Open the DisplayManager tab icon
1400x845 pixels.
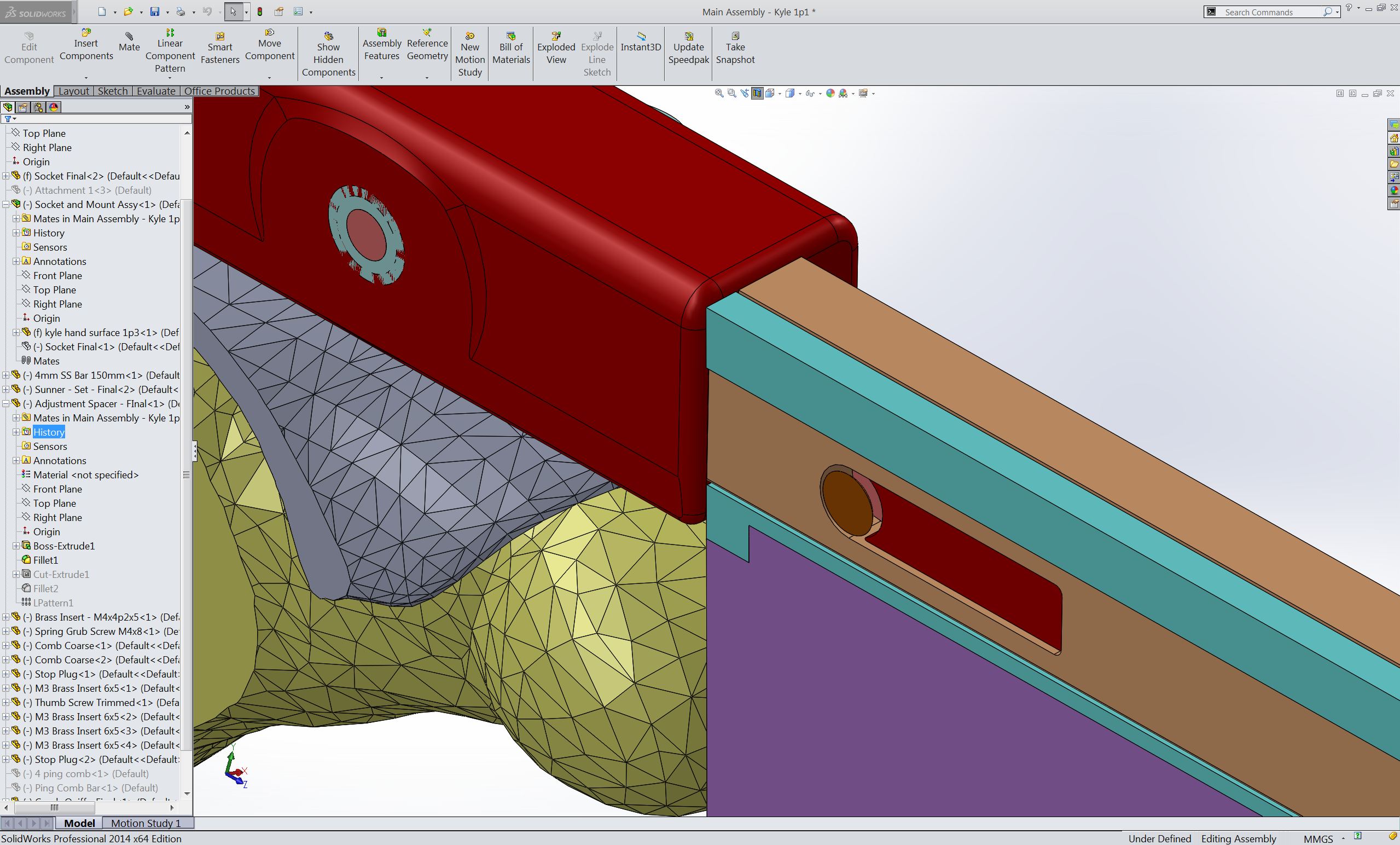point(54,107)
